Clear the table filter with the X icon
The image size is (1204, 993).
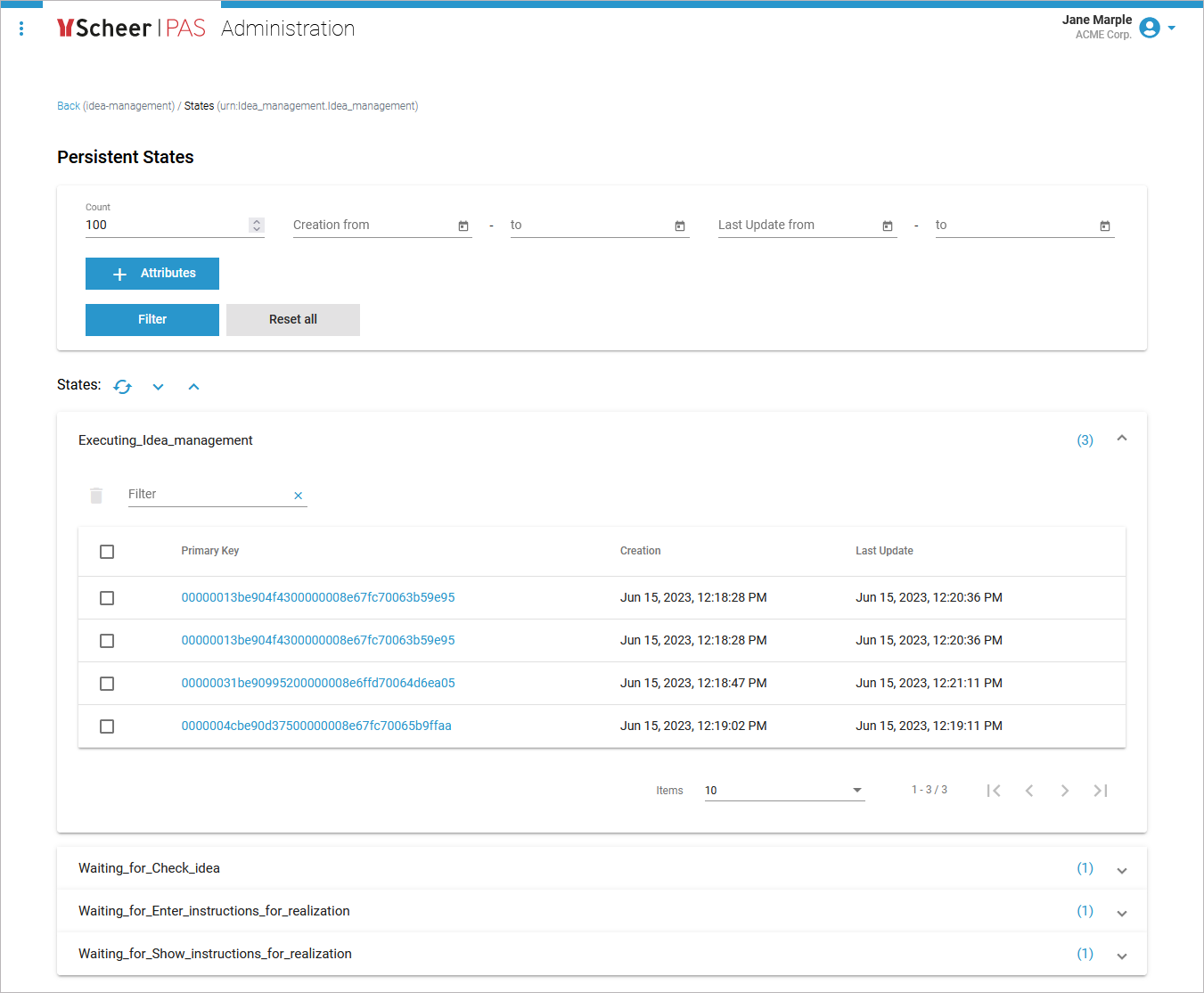point(299,496)
